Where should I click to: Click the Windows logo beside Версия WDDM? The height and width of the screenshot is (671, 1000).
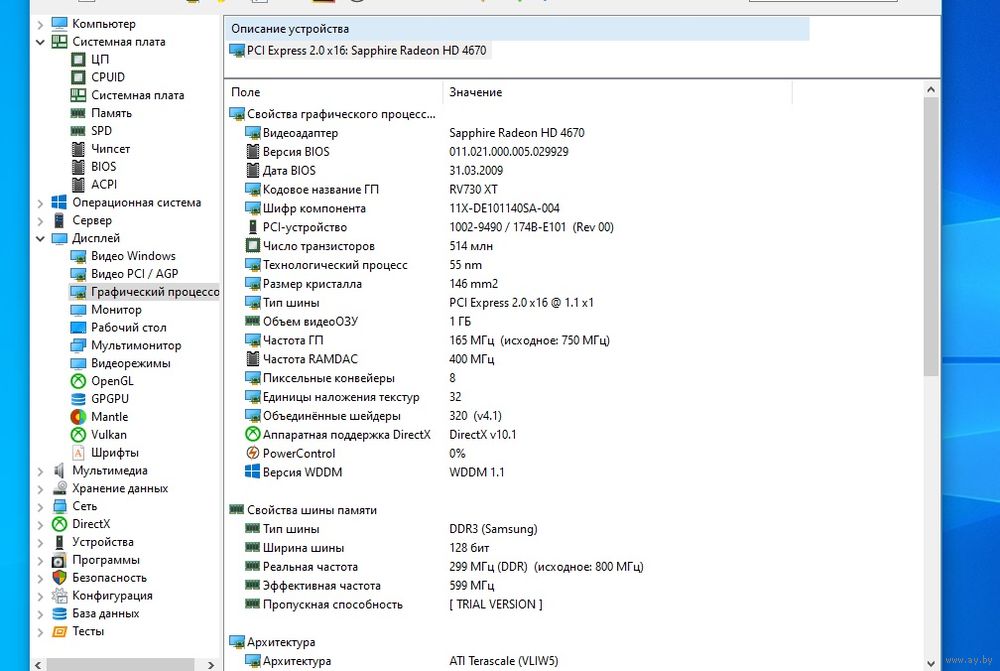coord(253,471)
